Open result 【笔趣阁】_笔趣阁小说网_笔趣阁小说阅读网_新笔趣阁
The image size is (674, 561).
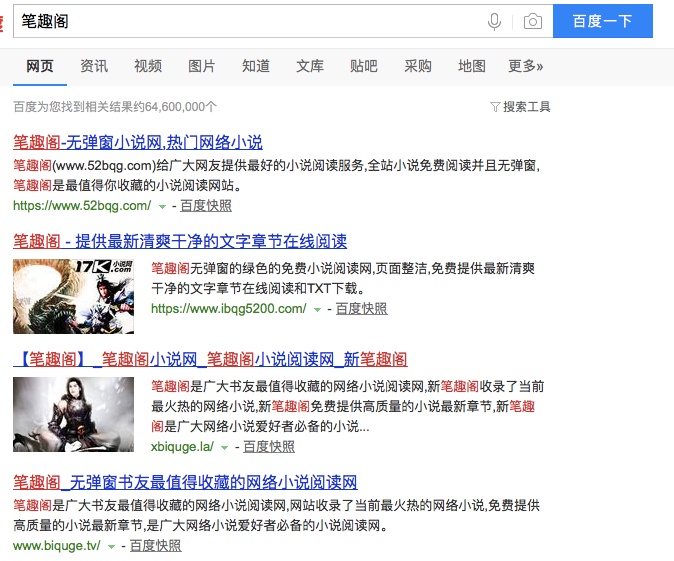(210, 359)
